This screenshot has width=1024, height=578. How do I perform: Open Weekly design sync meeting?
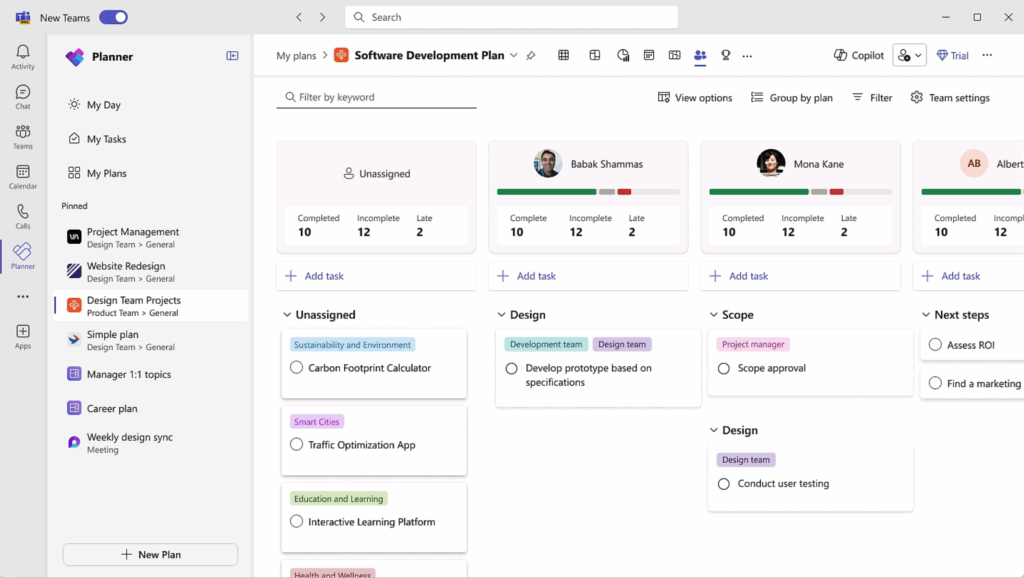(x=150, y=442)
